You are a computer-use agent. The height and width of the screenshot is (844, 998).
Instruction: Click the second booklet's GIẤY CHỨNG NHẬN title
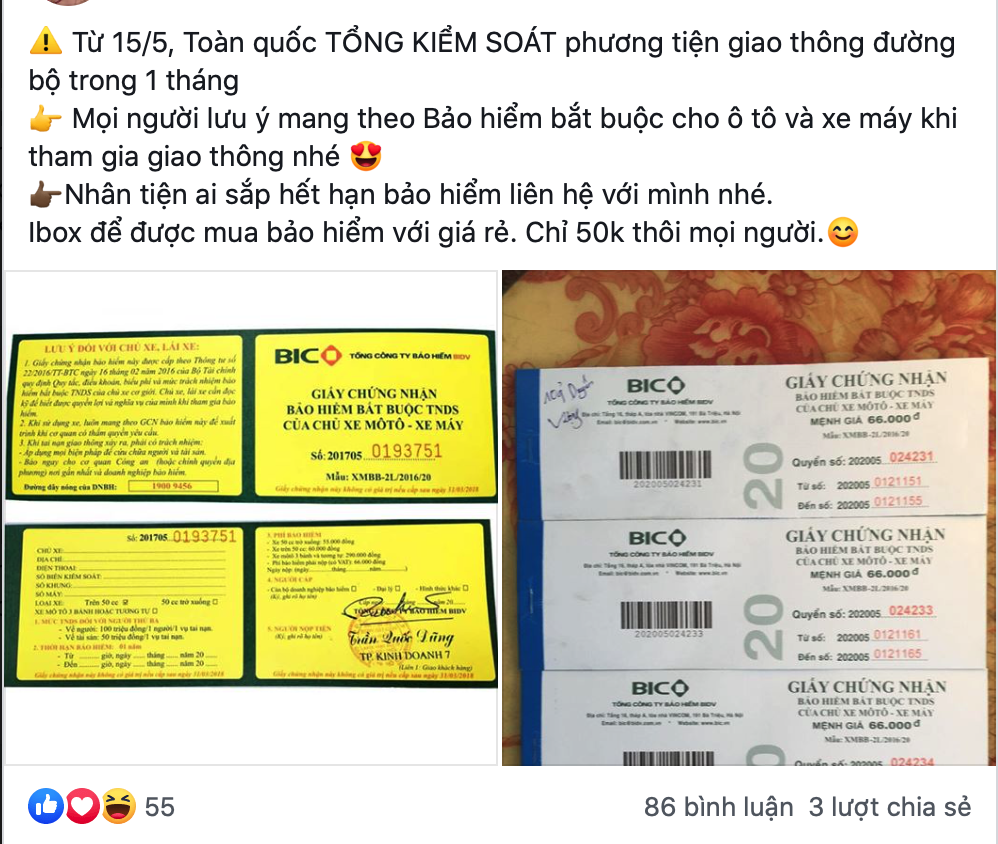pyautogui.click(x=865, y=535)
